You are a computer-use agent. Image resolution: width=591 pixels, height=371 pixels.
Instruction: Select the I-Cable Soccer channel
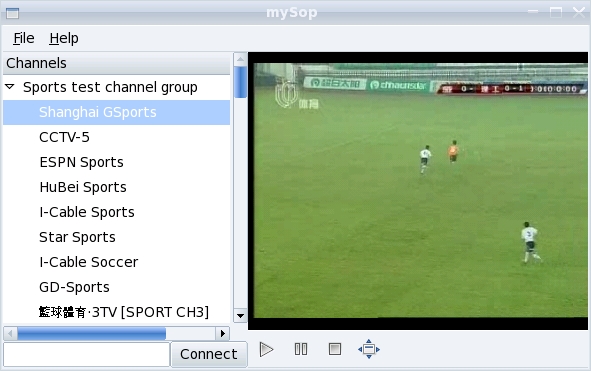point(116,262)
